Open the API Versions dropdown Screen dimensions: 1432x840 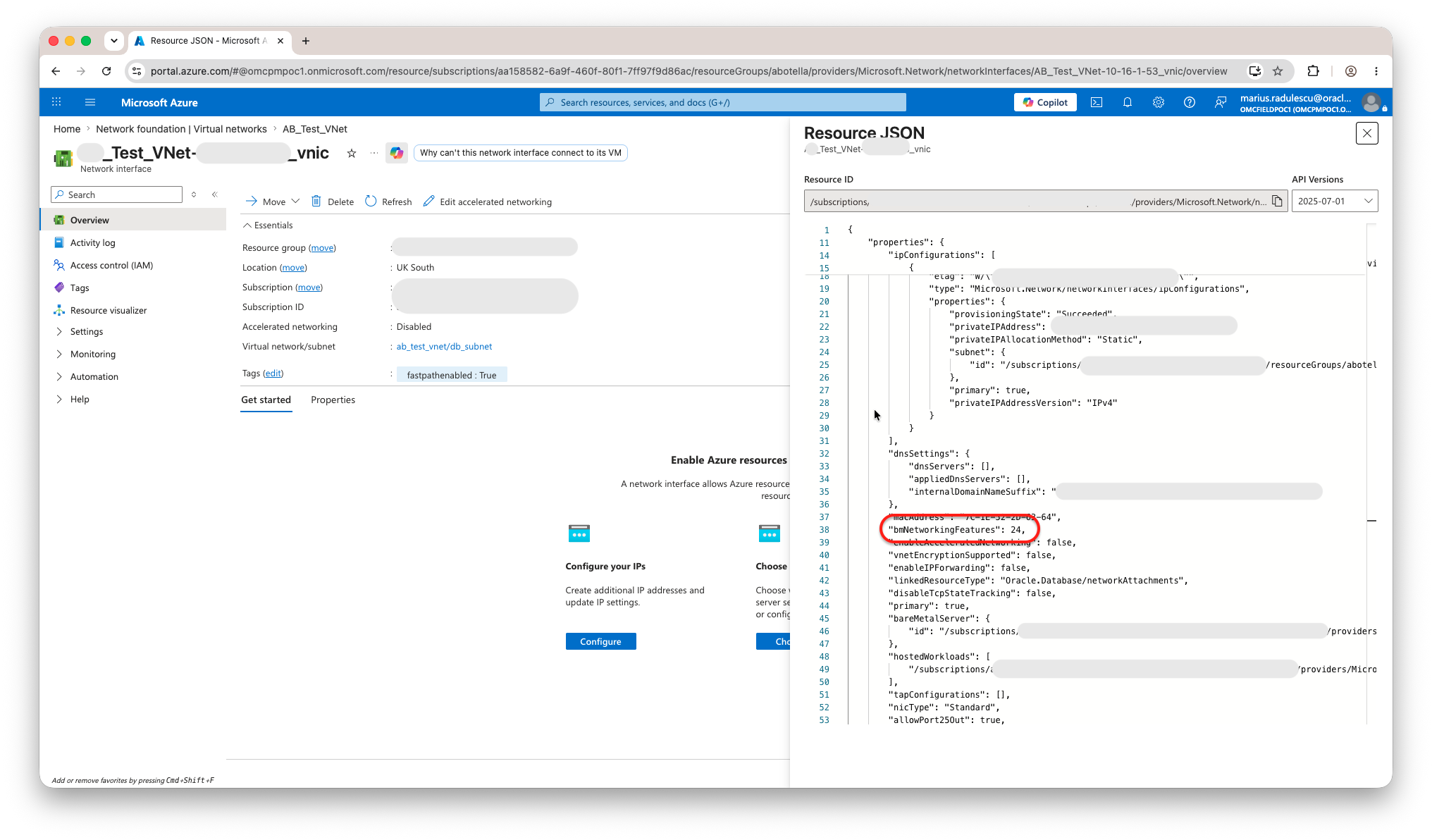tap(1335, 201)
